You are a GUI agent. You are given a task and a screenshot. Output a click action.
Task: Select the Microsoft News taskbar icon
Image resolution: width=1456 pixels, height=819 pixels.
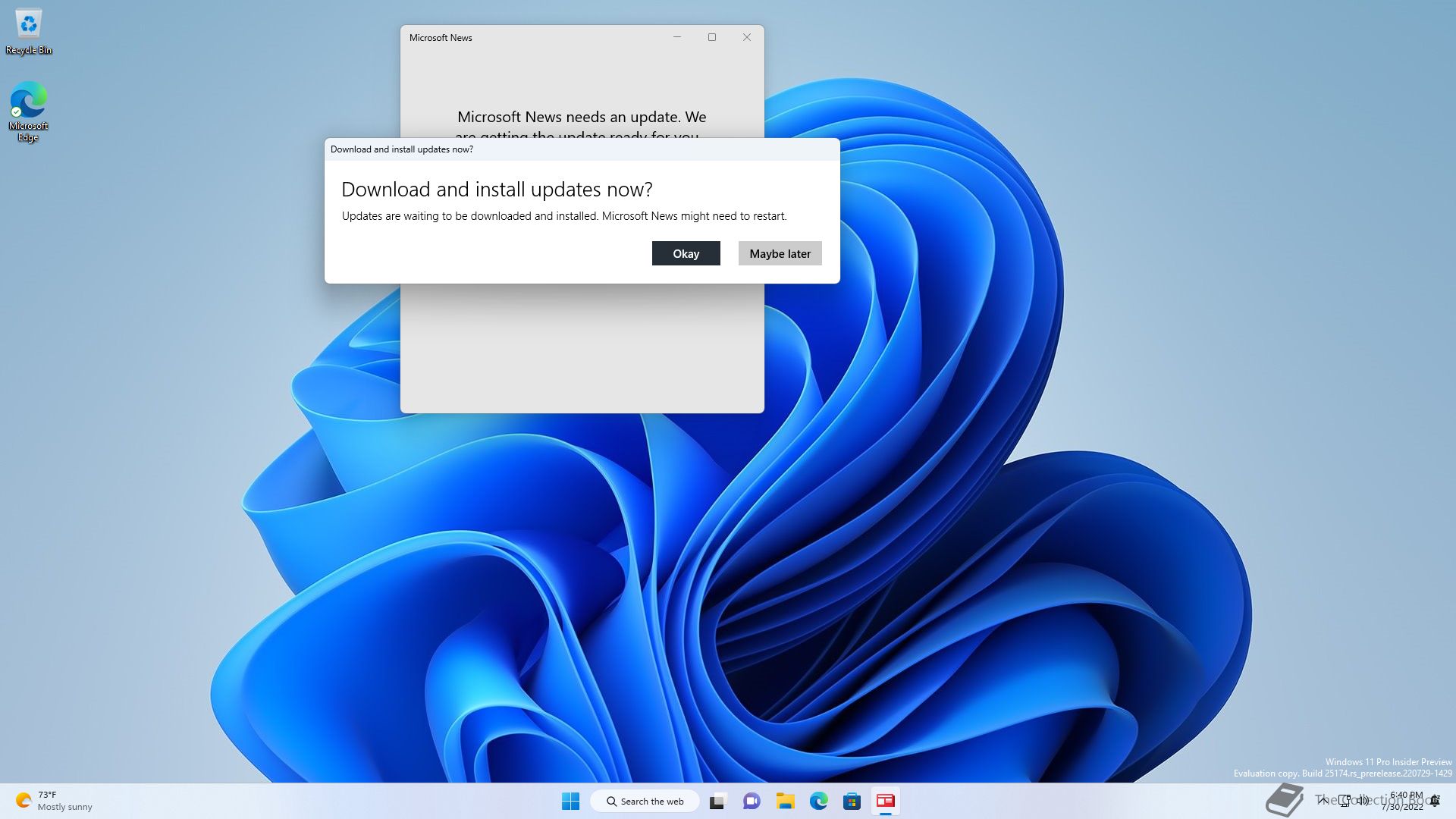tap(885, 801)
